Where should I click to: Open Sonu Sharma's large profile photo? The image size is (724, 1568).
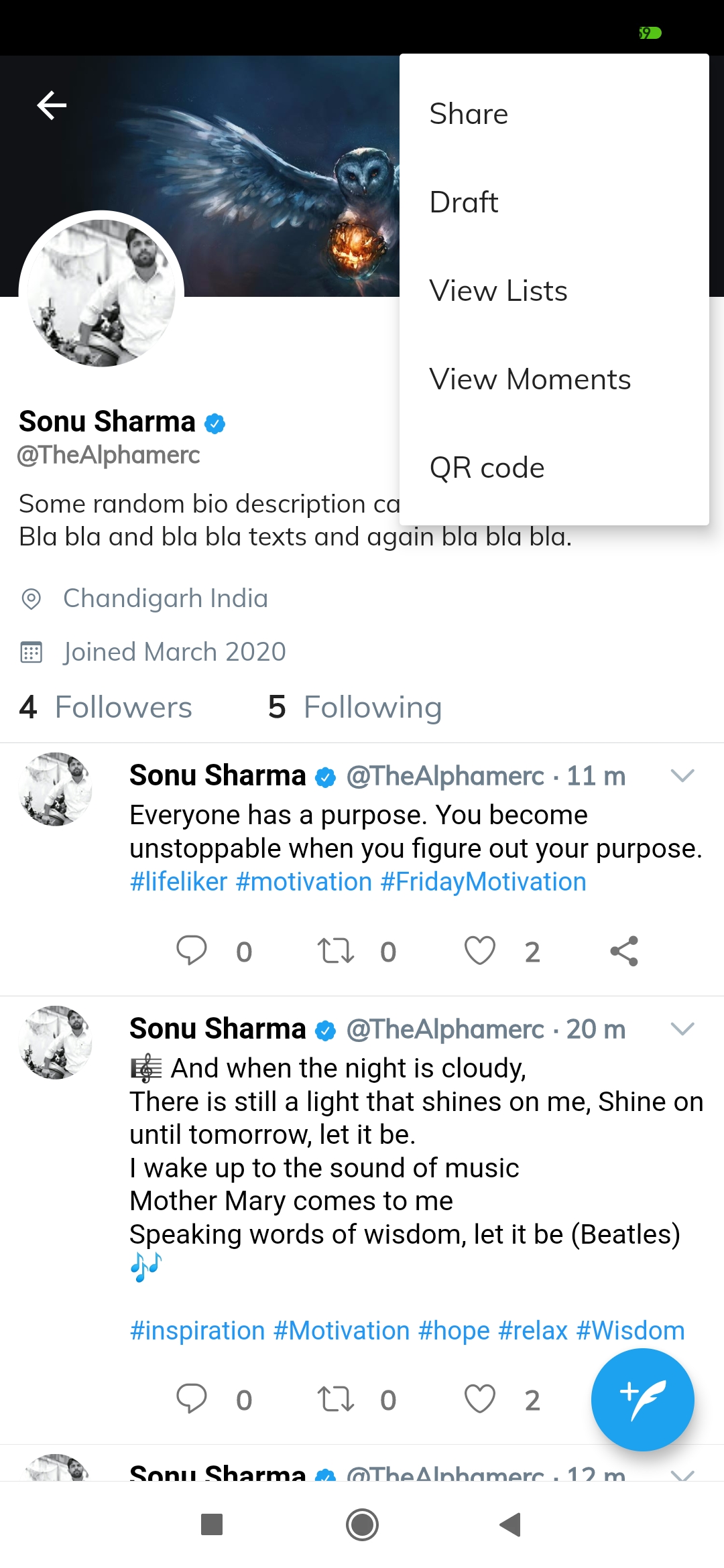(101, 293)
